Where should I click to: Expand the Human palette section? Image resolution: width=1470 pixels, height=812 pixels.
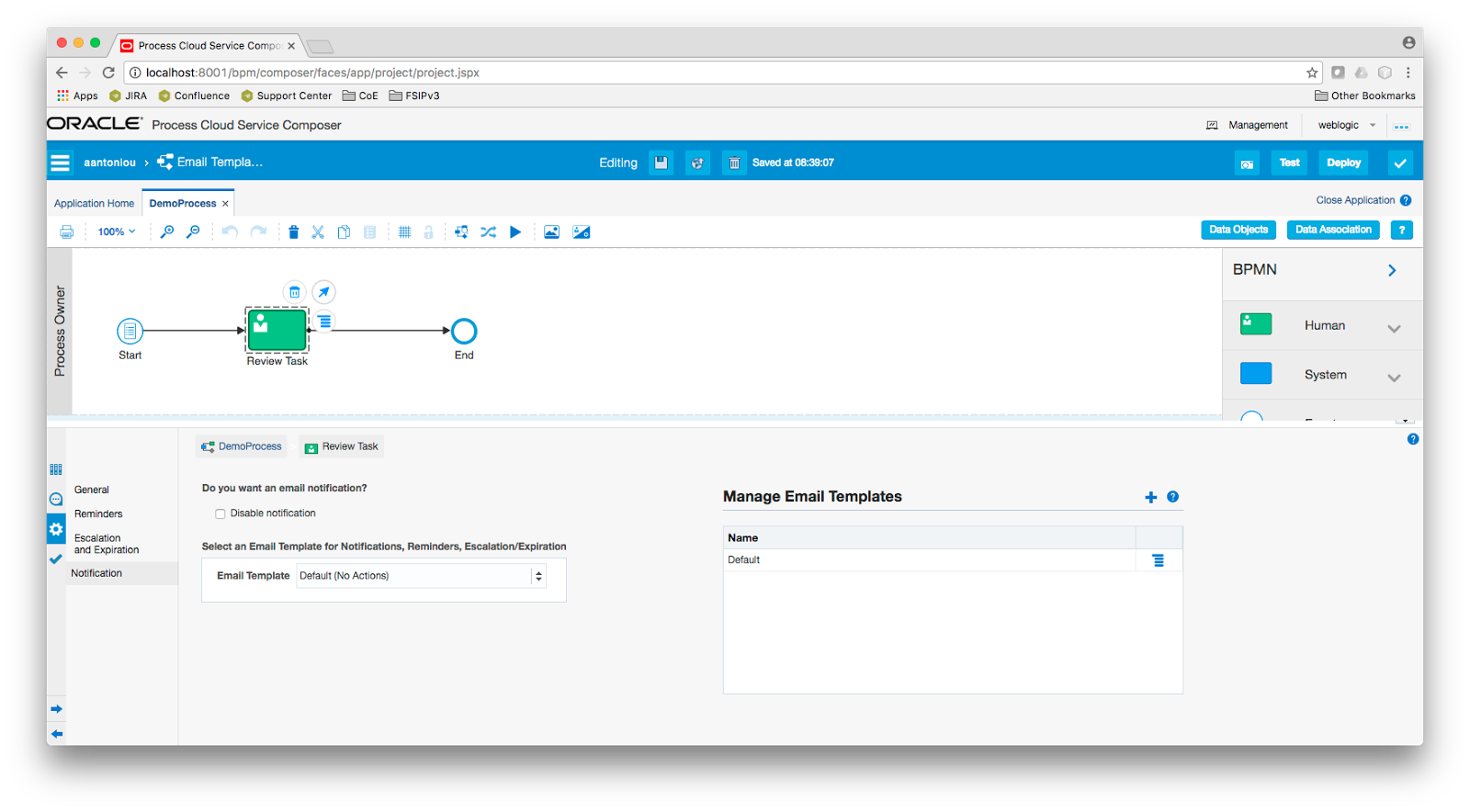coord(1394,328)
